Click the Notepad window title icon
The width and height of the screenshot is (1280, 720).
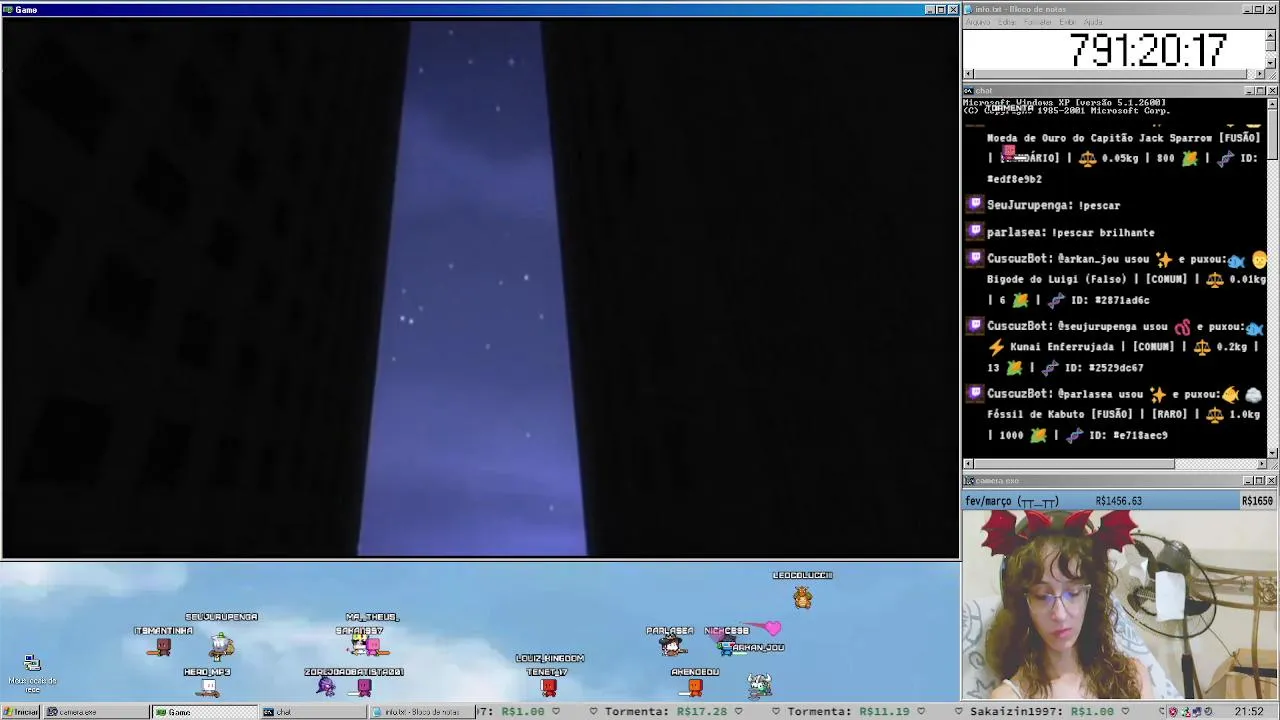coord(969,9)
